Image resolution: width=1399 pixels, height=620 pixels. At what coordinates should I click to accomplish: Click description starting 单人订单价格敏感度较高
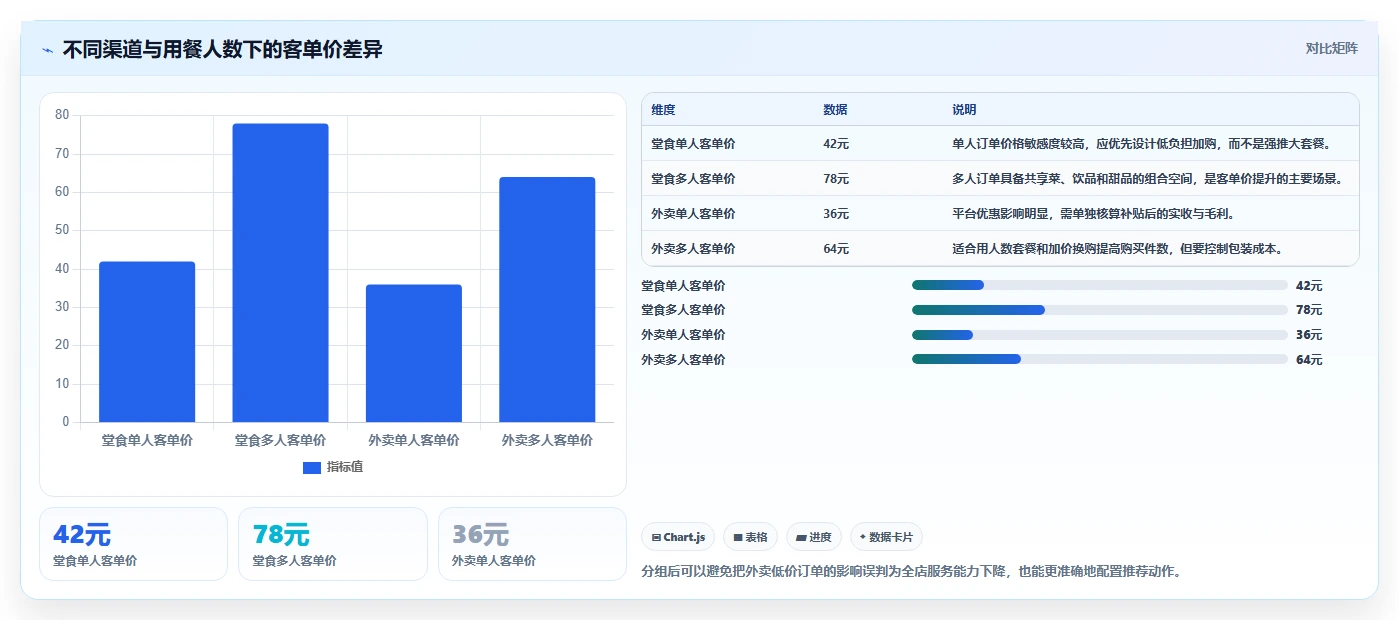coord(1142,144)
